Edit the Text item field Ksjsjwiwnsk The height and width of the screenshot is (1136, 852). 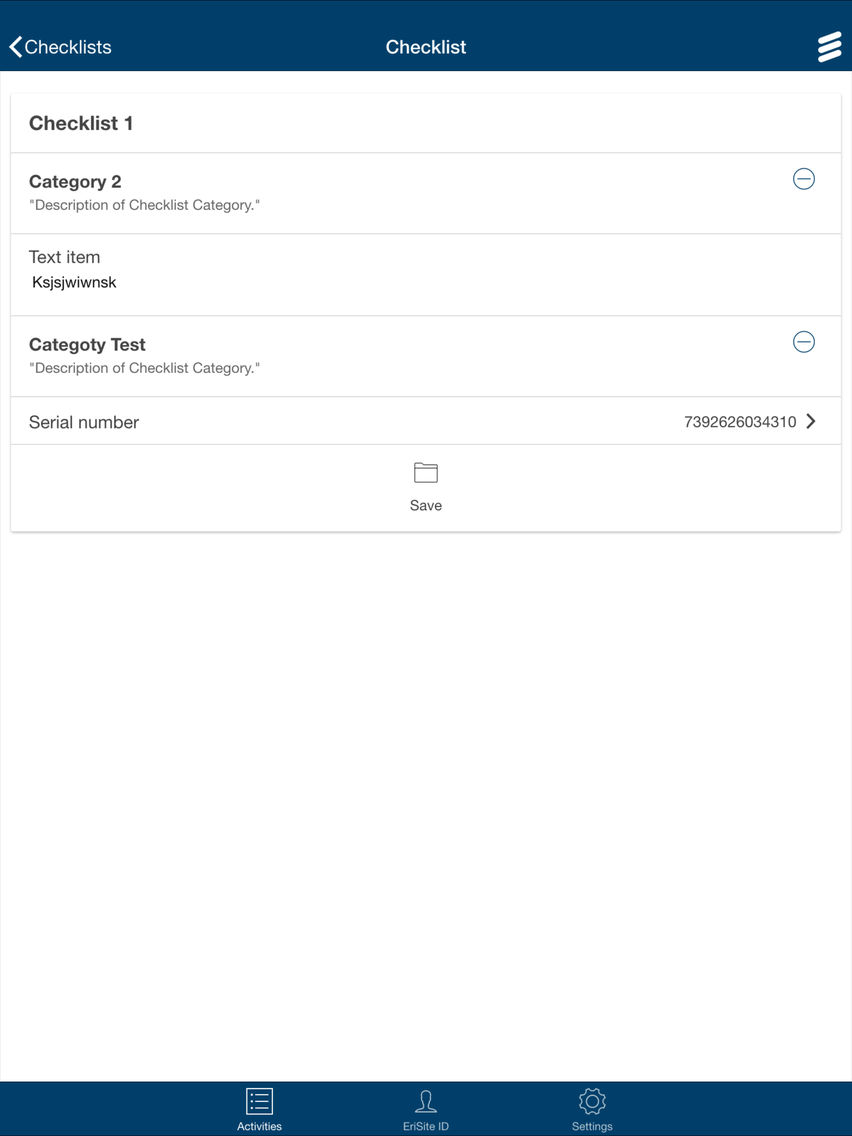(425, 282)
